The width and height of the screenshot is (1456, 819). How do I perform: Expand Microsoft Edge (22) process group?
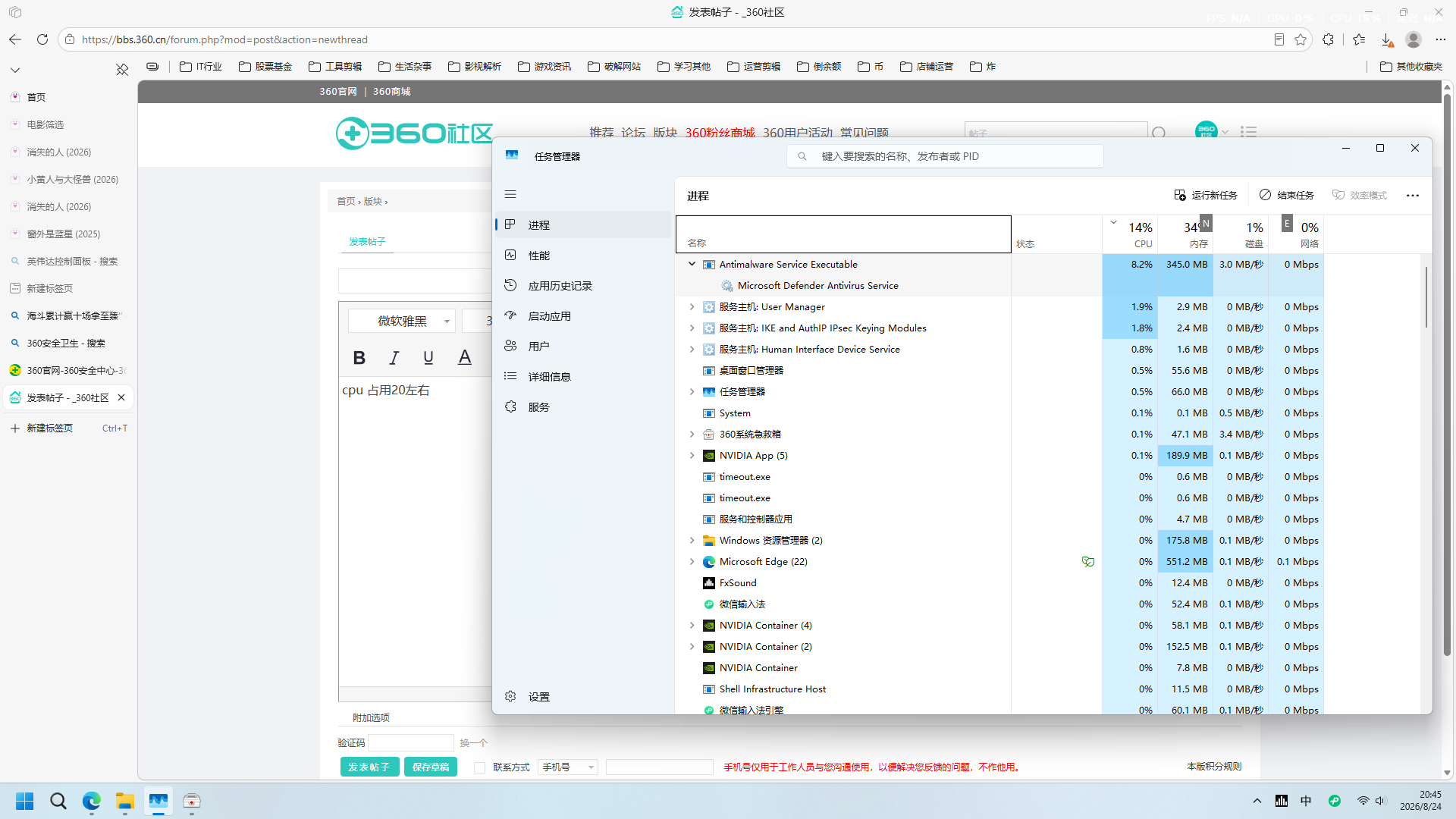coord(692,561)
